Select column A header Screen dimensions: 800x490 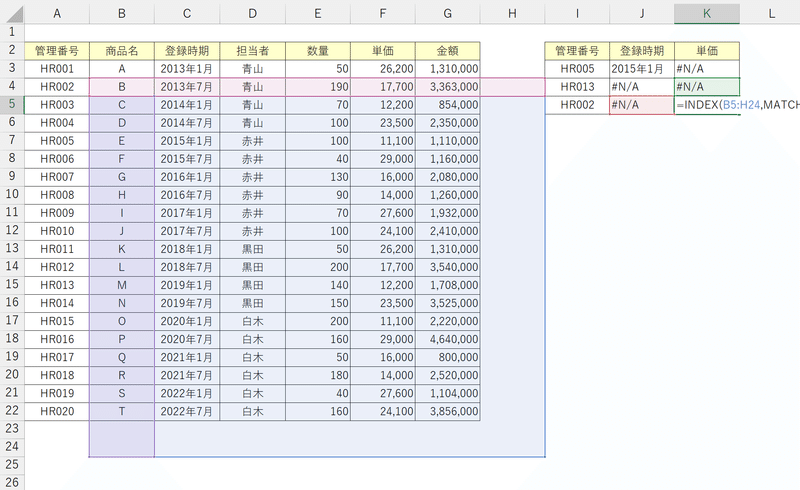point(57,14)
